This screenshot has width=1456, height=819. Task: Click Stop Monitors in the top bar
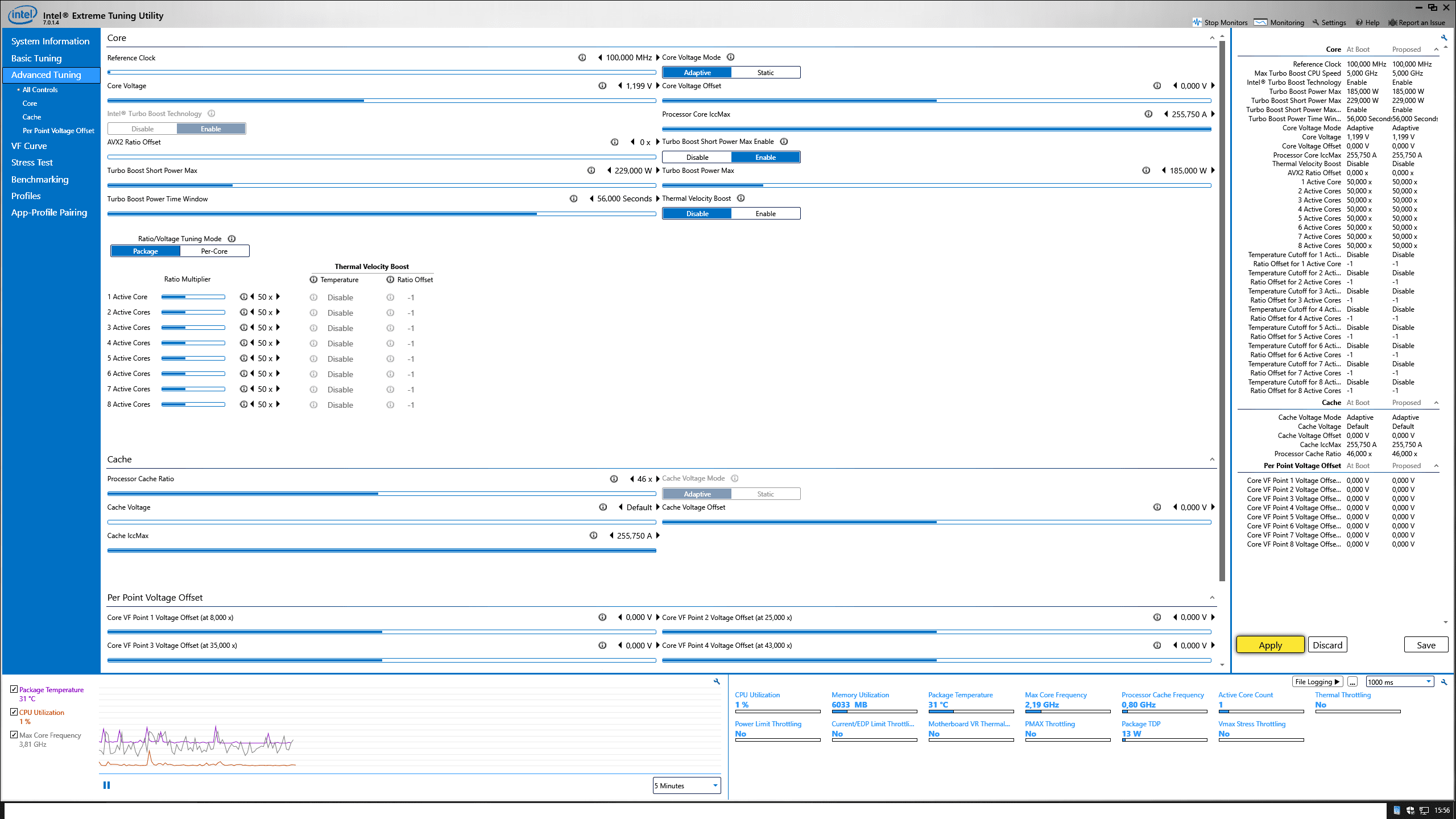point(1220,22)
